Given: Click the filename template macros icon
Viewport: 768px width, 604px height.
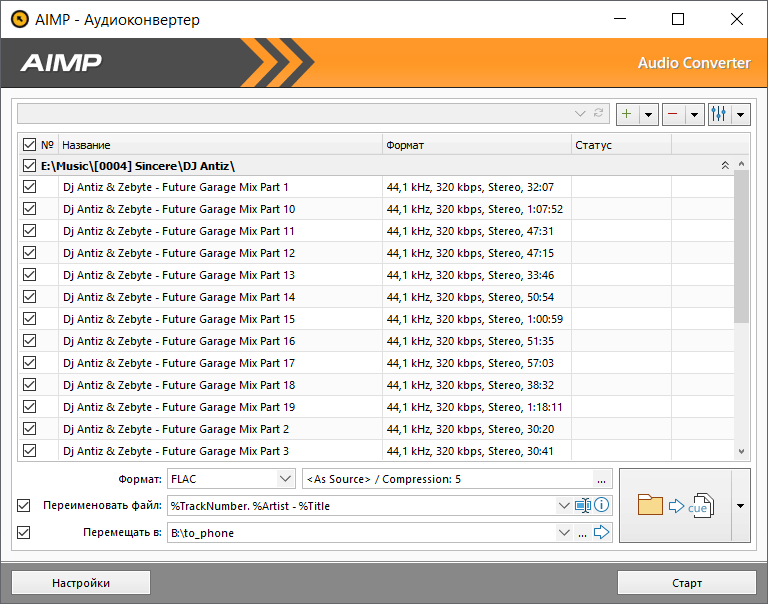Looking at the screenshot, I should 583,505.
